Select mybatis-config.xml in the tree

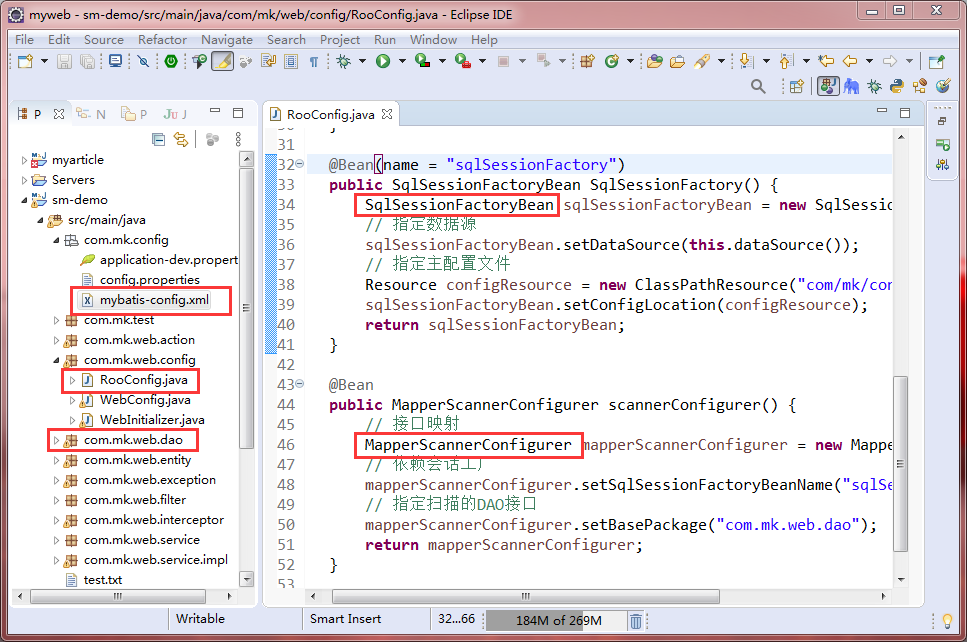(x=154, y=300)
